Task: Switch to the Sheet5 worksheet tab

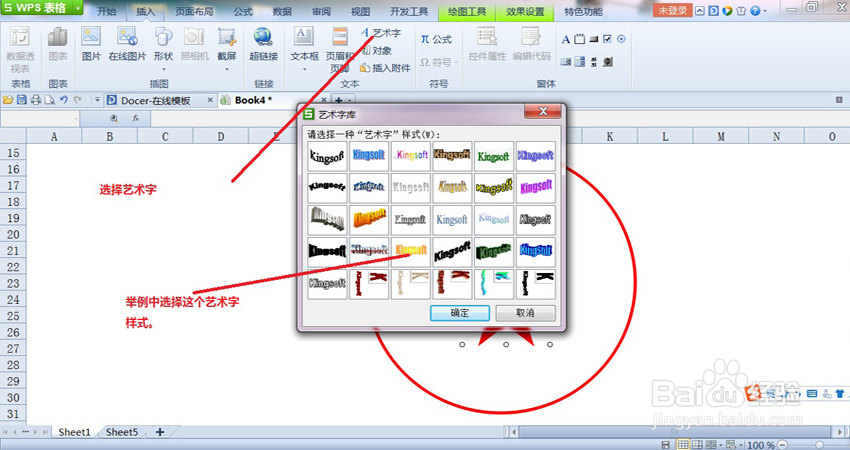Action: (x=122, y=432)
